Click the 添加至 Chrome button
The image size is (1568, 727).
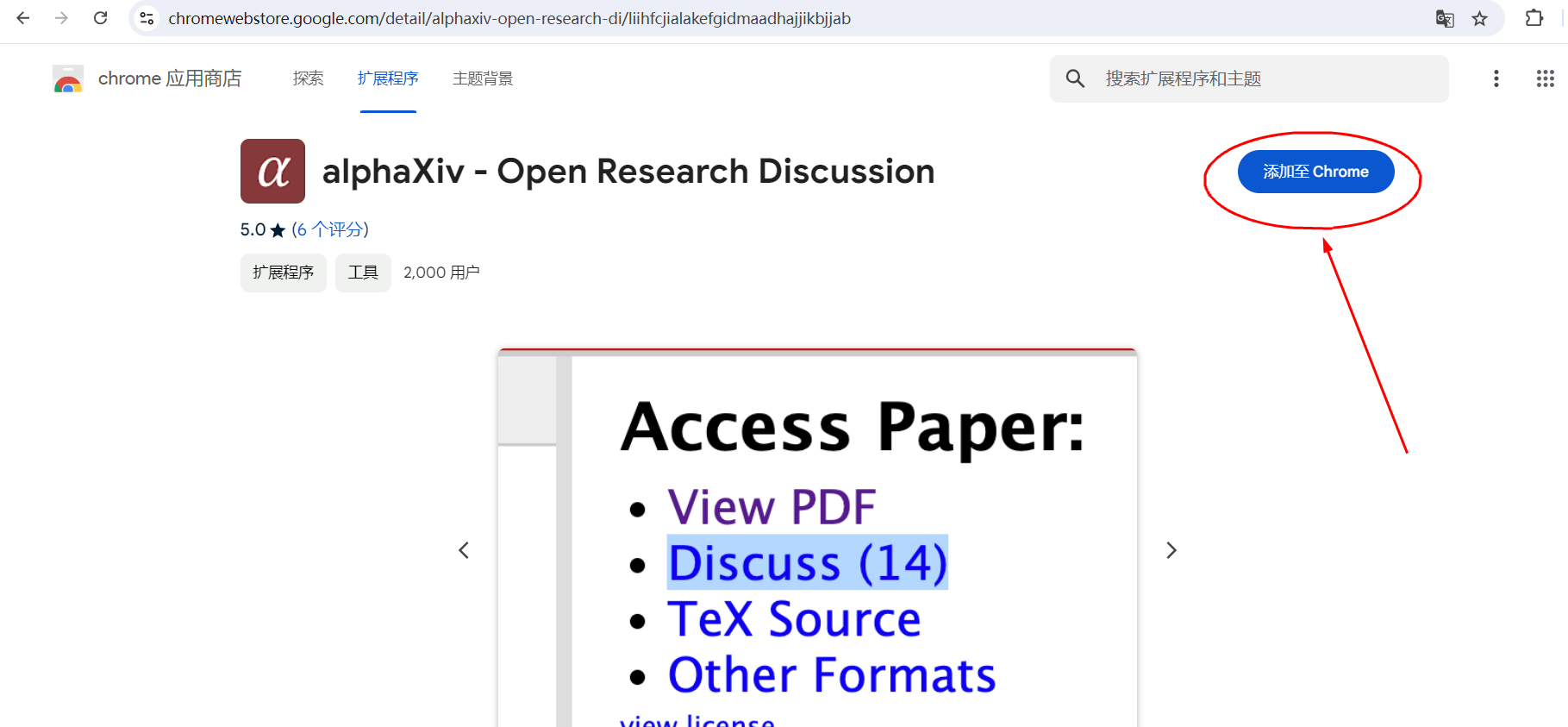tap(1315, 172)
